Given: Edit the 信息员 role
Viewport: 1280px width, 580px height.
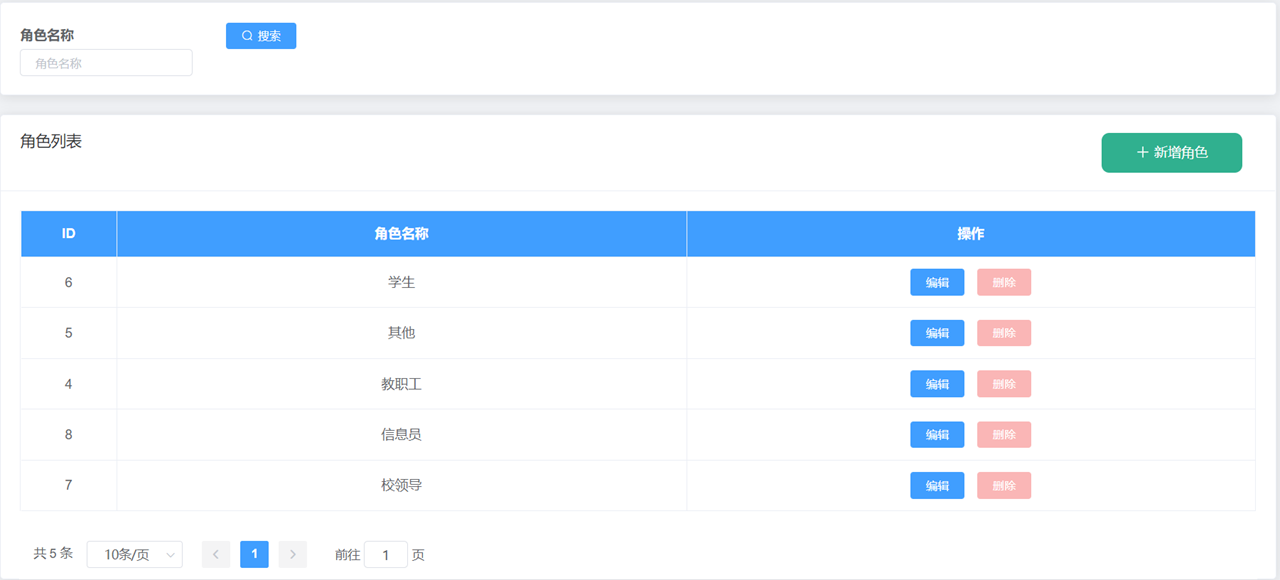Looking at the screenshot, I should [936, 435].
